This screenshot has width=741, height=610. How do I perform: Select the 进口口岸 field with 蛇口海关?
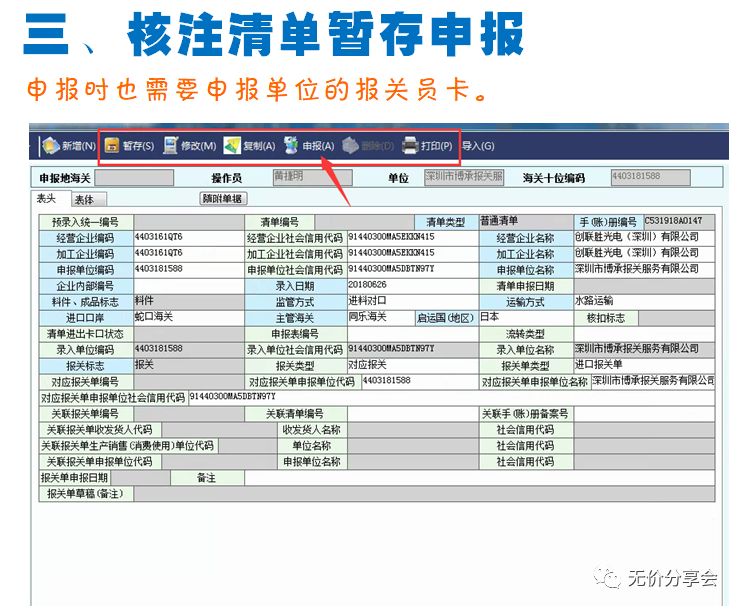[x=188, y=317]
